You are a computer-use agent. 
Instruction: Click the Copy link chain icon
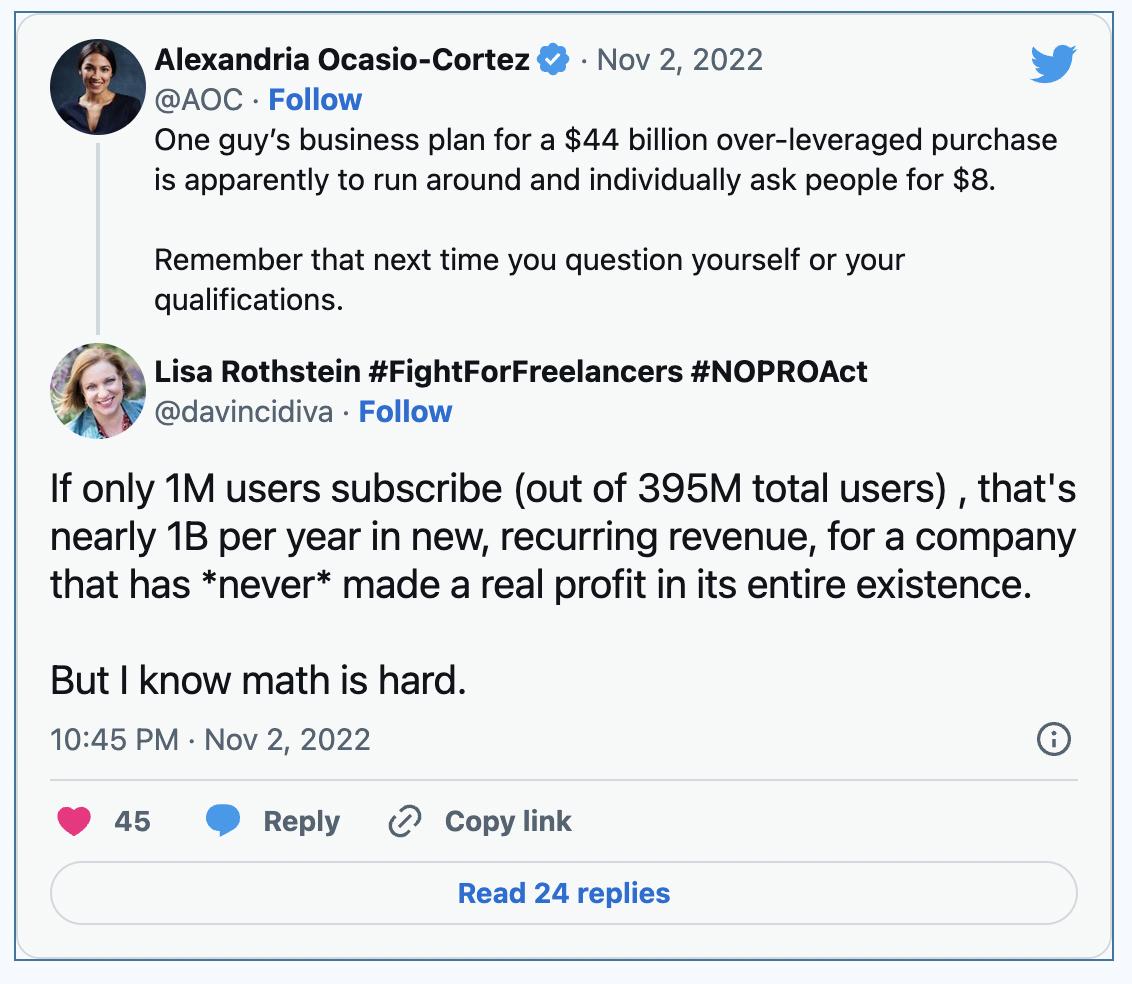point(403,821)
